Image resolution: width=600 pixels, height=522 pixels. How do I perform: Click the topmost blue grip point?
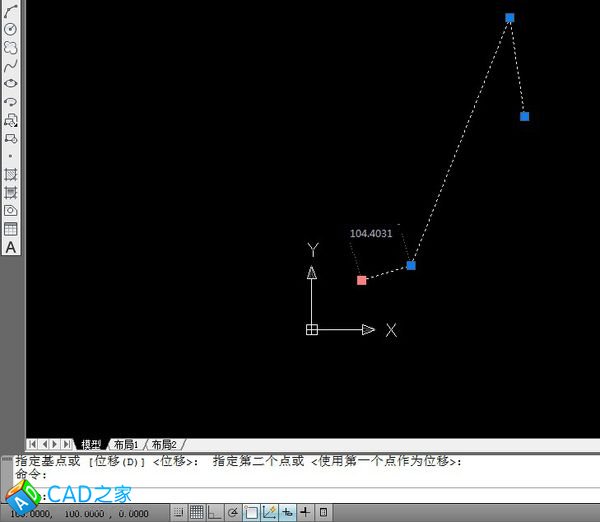click(x=509, y=18)
